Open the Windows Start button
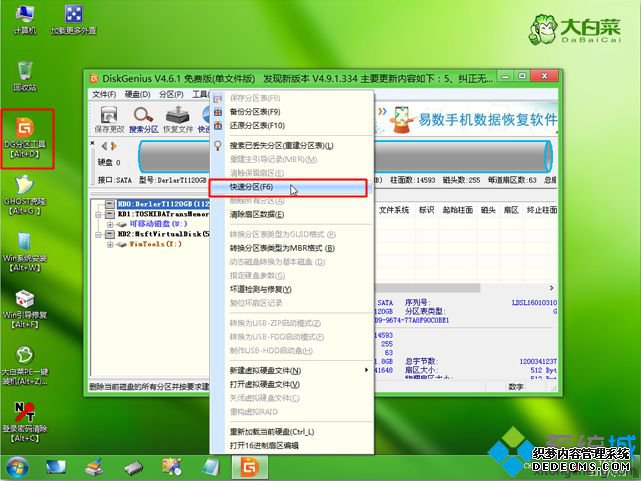Image resolution: width=641 pixels, height=481 pixels. coord(16,468)
